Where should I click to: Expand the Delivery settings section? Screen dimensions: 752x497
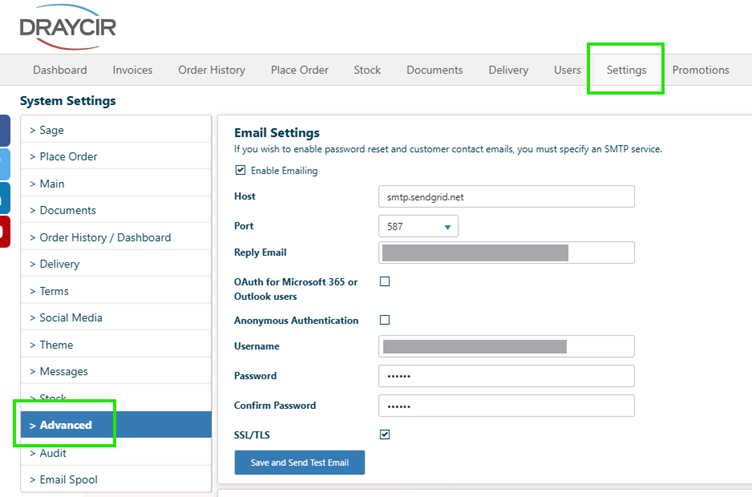tap(116, 264)
